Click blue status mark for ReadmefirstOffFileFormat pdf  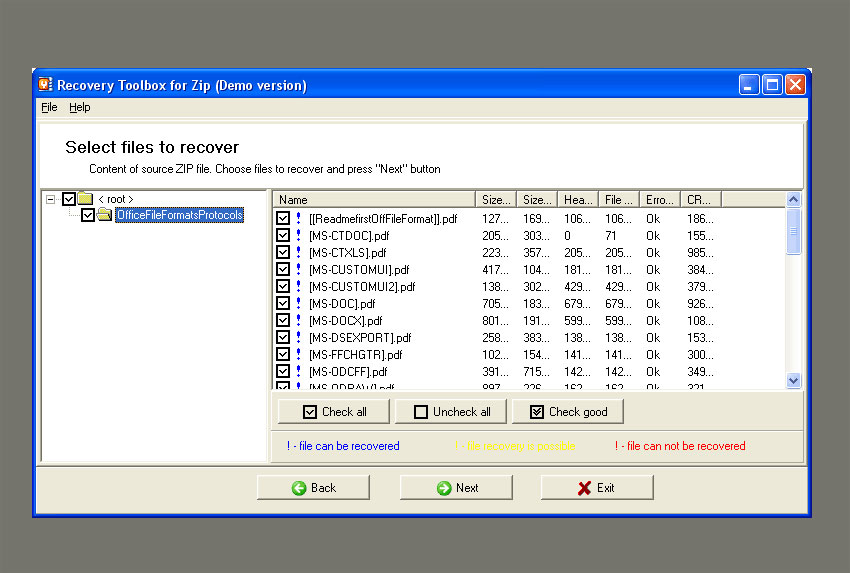click(x=298, y=218)
